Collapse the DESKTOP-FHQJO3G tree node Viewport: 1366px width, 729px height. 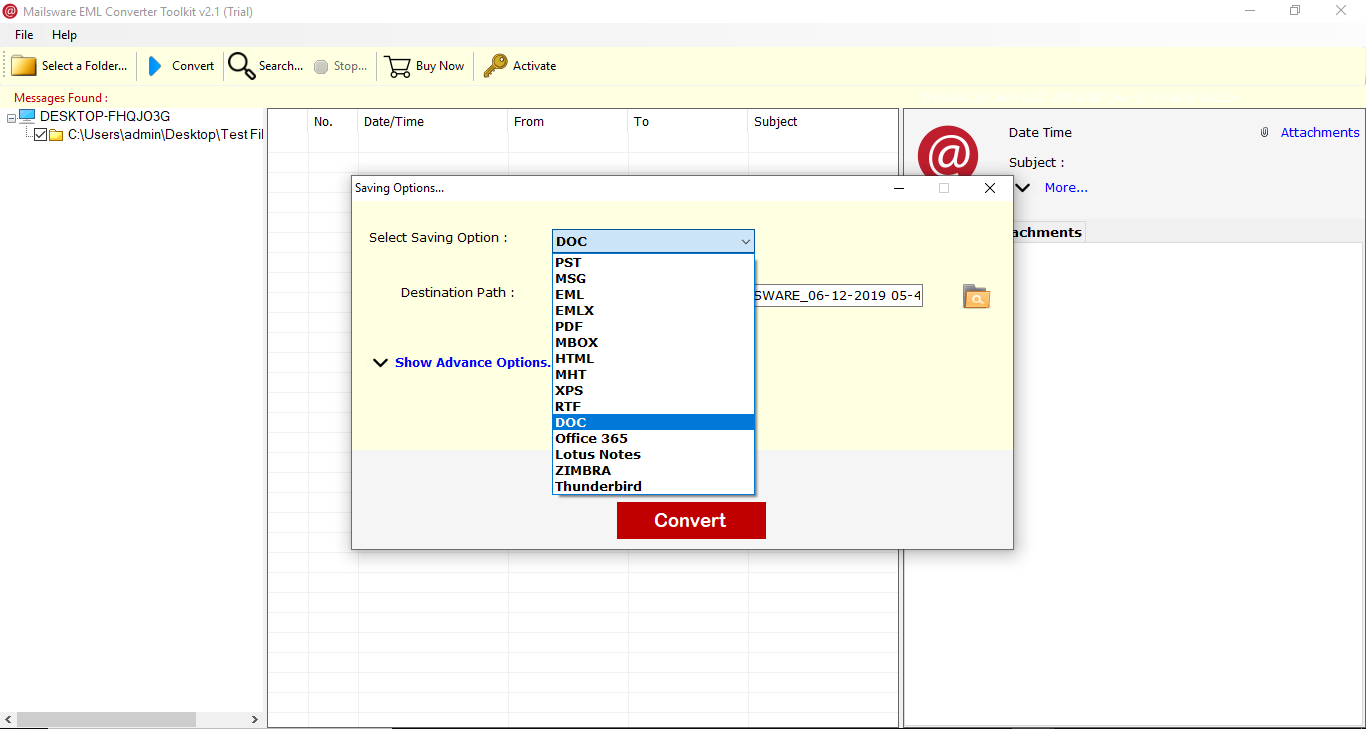pyautogui.click(x=11, y=118)
